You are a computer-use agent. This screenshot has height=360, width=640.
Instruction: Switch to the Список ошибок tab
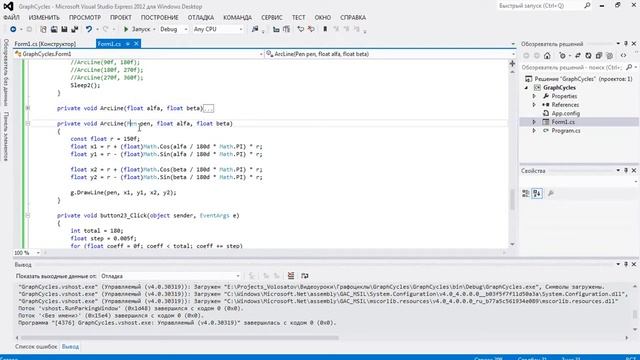click(36, 347)
